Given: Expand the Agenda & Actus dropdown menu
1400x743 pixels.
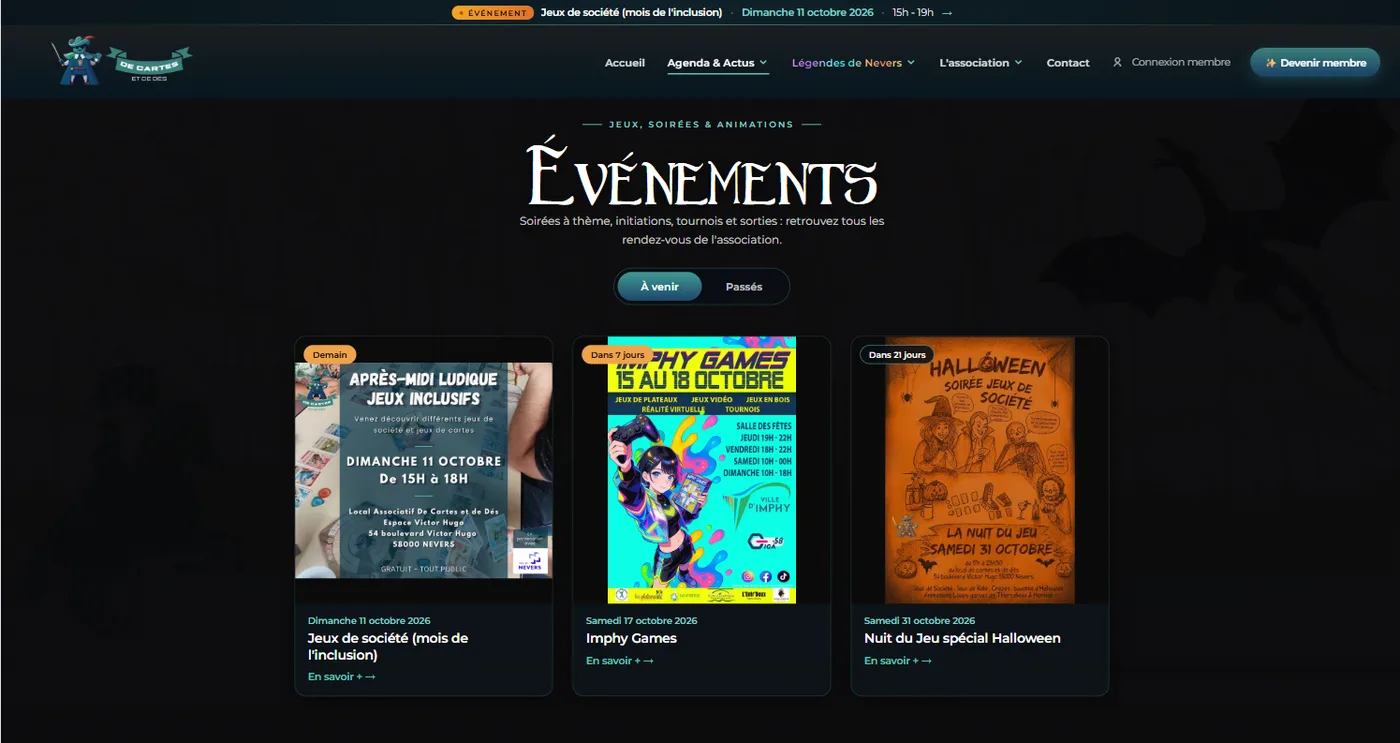Looking at the screenshot, I should click(717, 63).
